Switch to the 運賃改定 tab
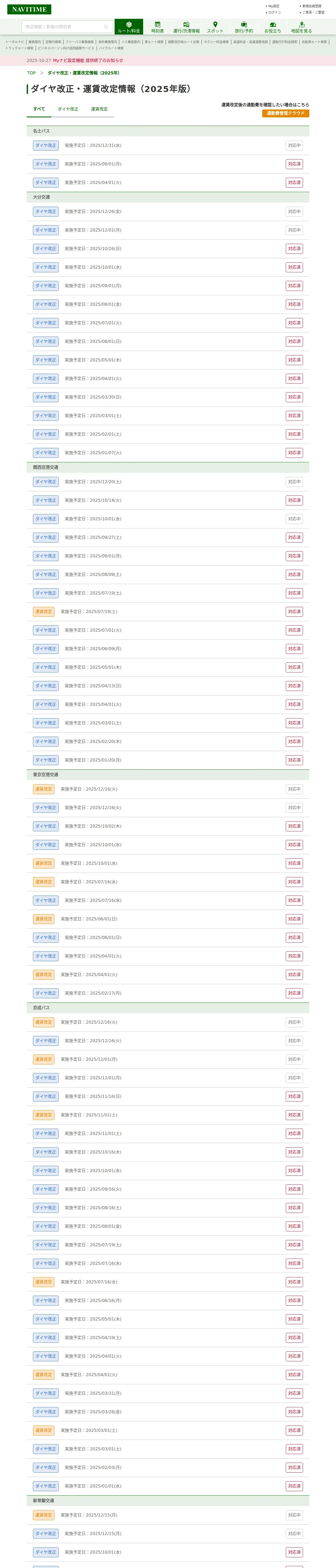 99,109
